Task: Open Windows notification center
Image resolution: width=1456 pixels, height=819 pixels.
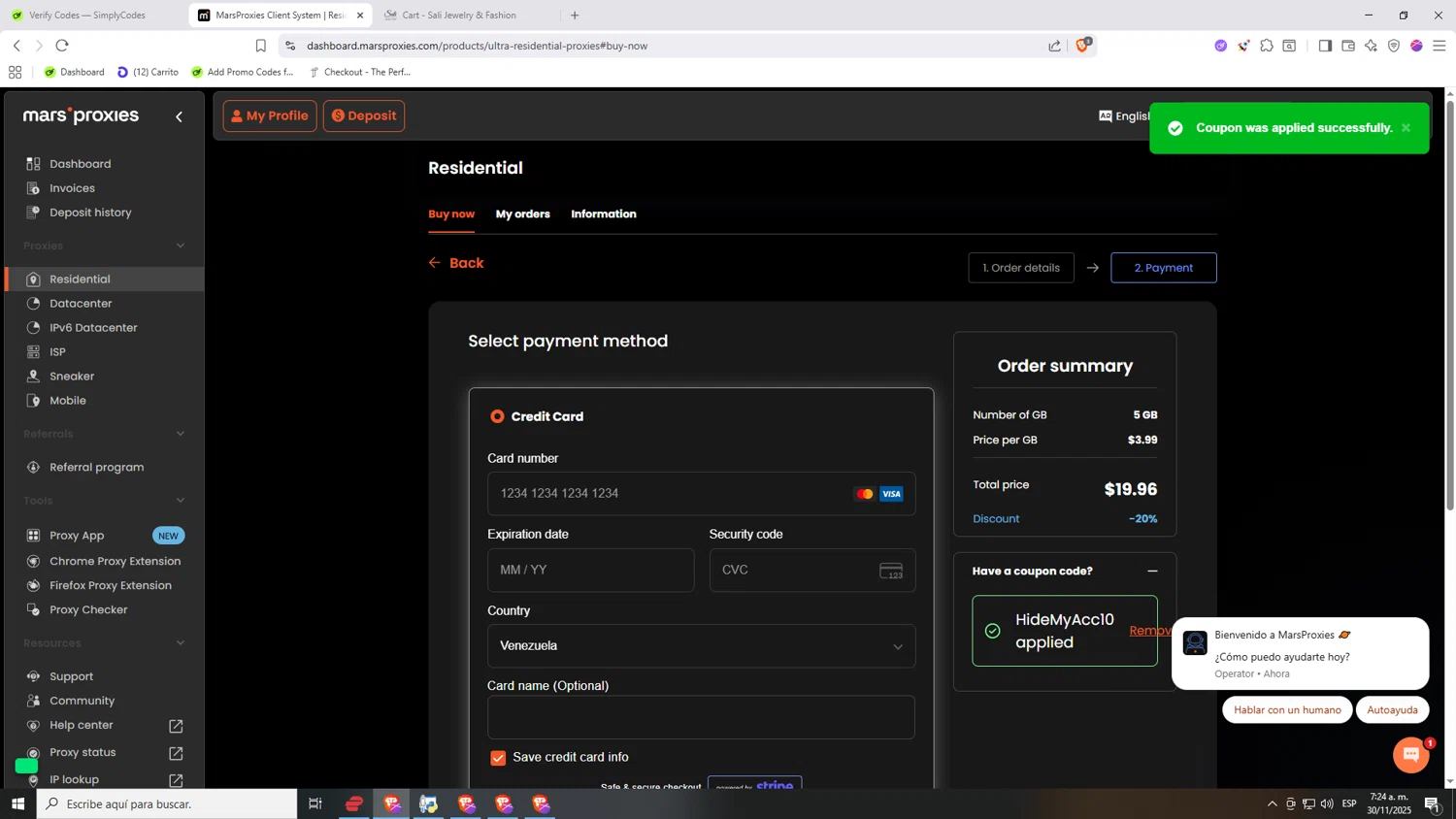Action: [x=1432, y=803]
